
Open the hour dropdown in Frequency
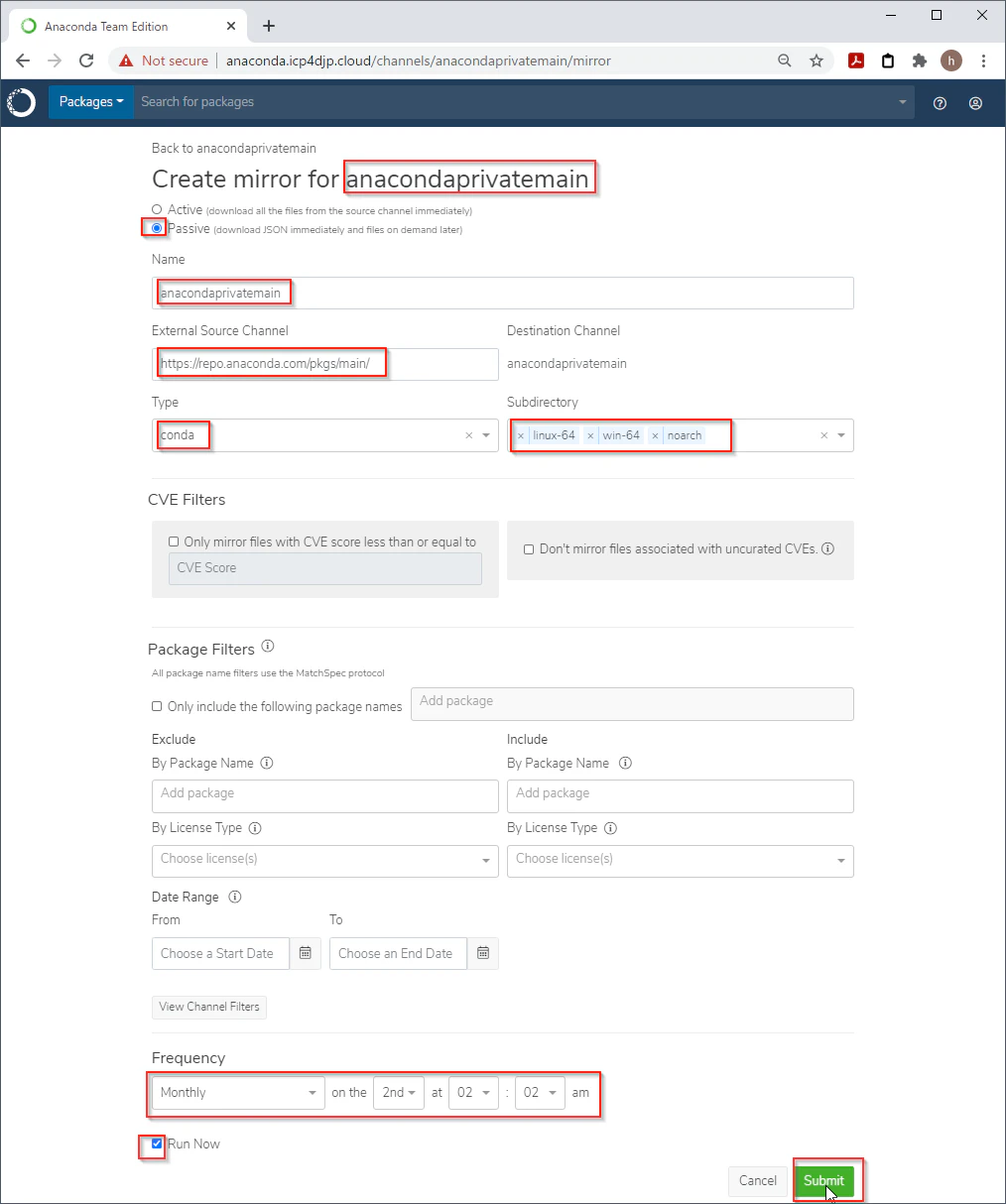(473, 1093)
